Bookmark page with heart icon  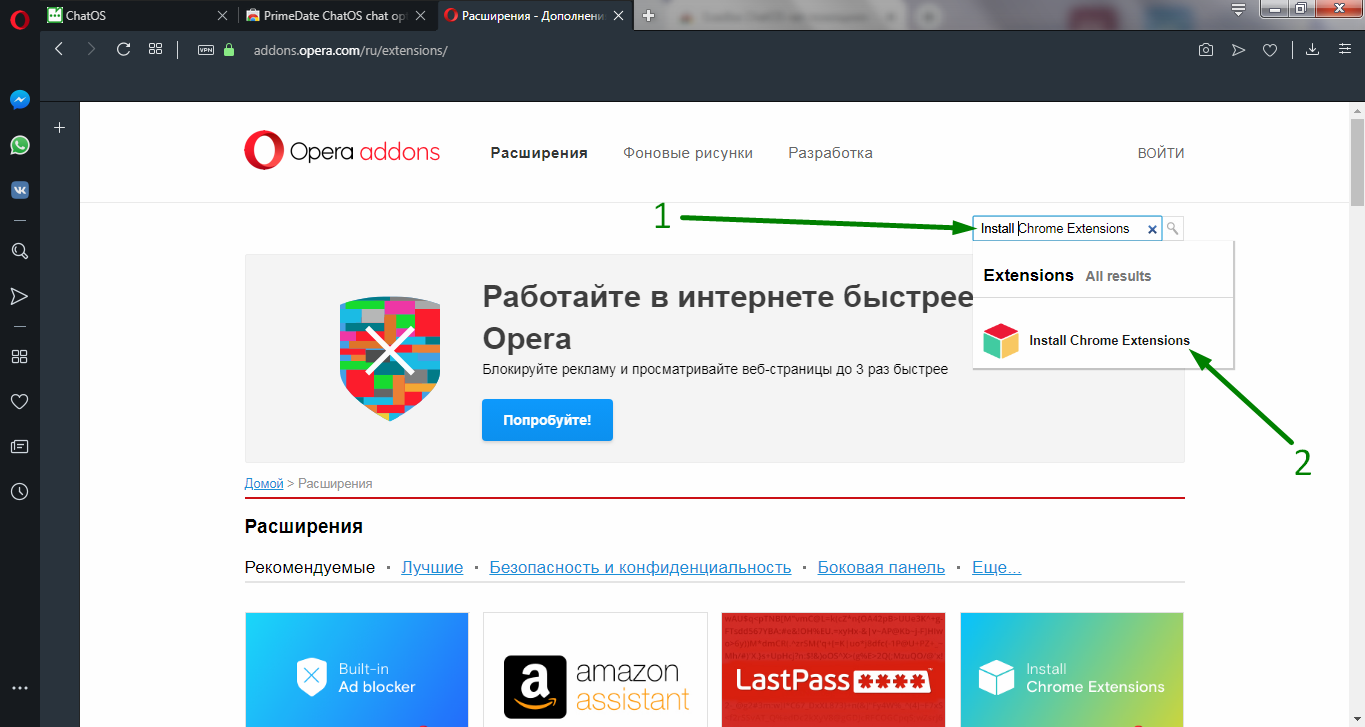(x=1269, y=50)
